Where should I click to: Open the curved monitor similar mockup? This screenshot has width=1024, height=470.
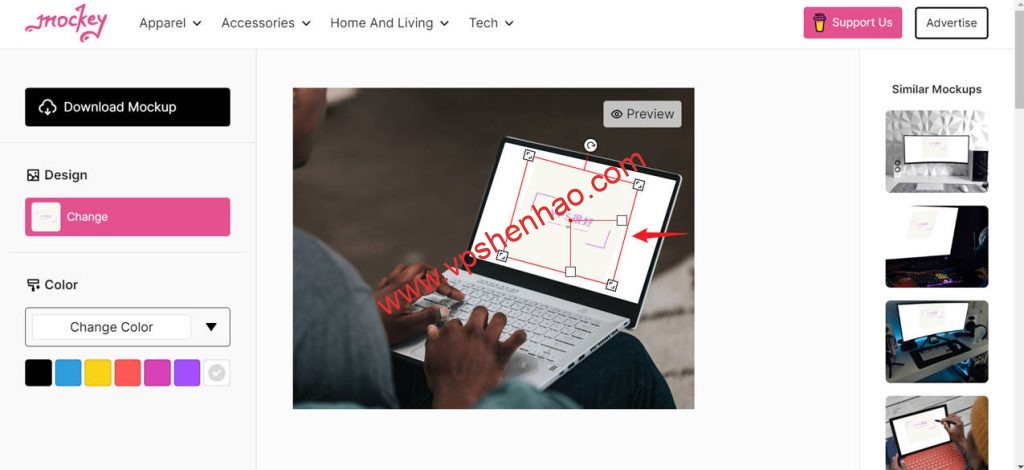coord(937,151)
